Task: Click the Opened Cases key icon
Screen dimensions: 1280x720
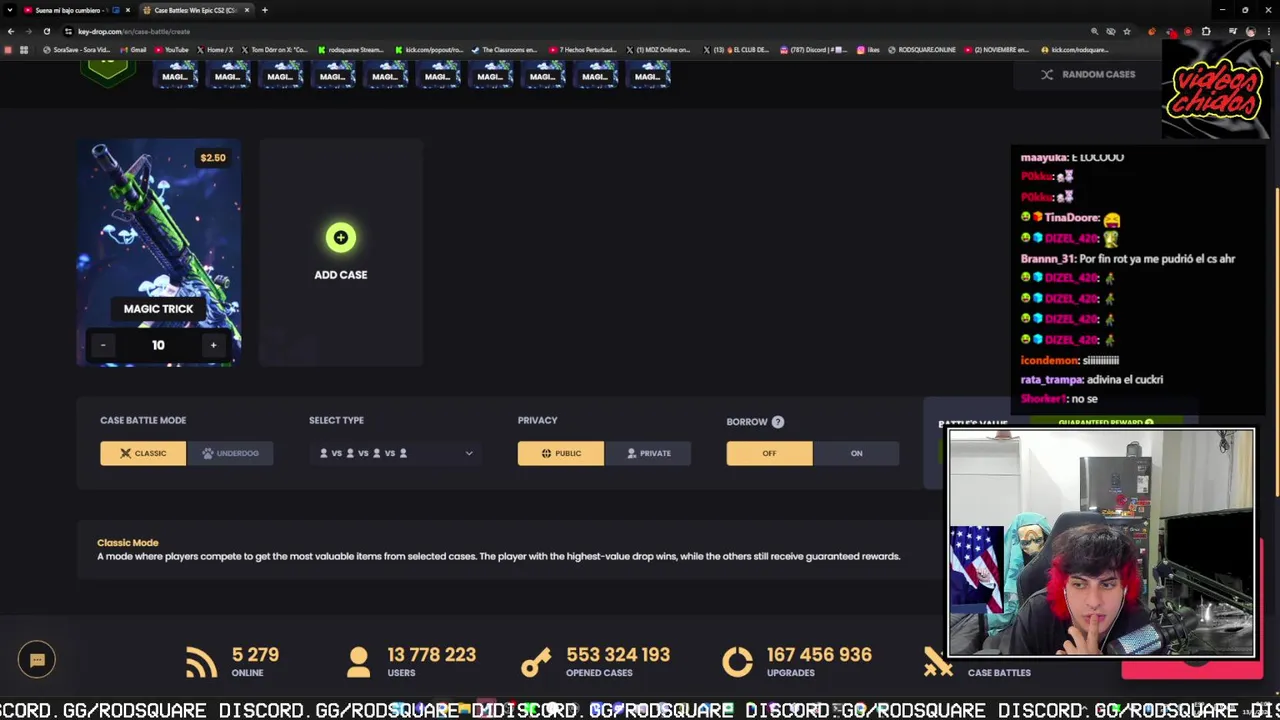Action: tap(536, 662)
